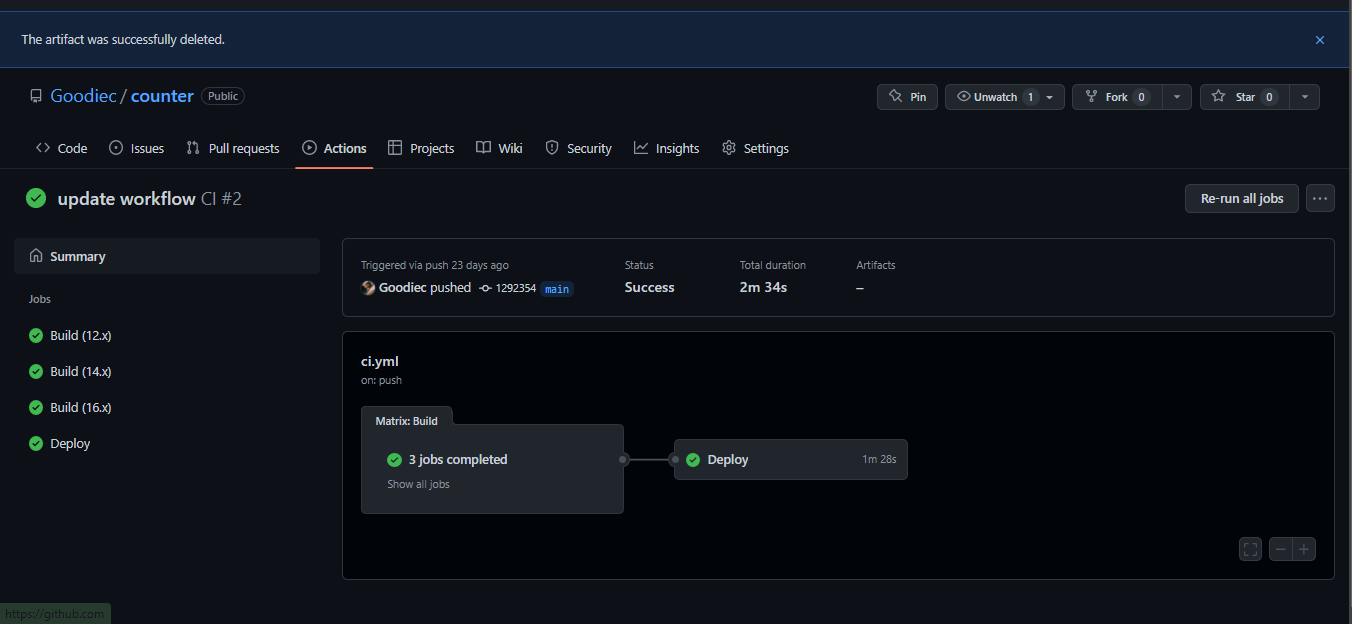Zoom out the workflow graph

tap(1281, 549)
